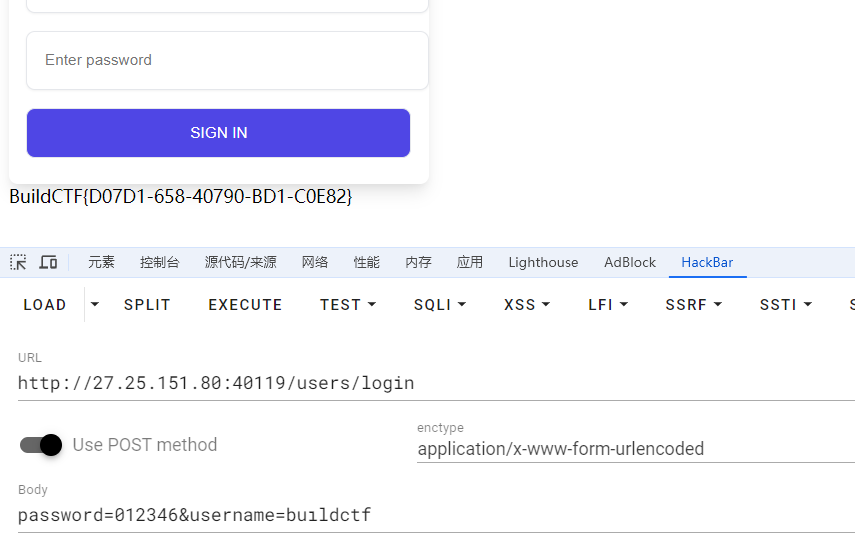855x558 pixels.
Task: Toggle the device toolbar icon
Action: [48, 262]
